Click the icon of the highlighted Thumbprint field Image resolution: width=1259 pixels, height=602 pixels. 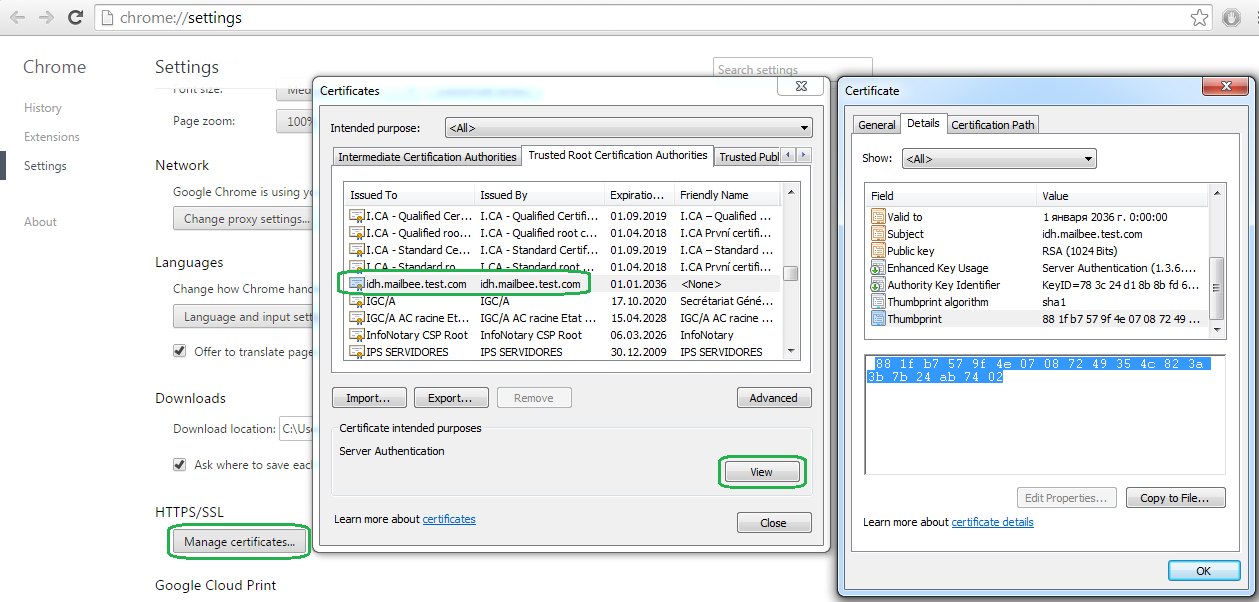click(x=878, y=319)
